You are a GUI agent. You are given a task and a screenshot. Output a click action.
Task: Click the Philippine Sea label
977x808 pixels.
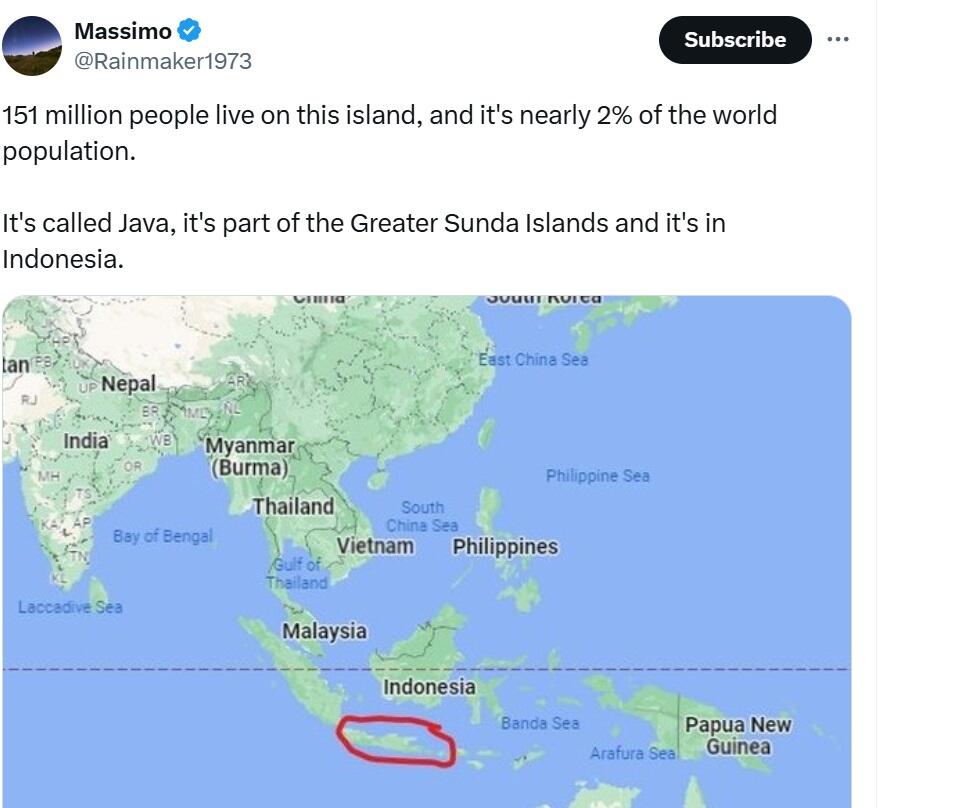[598, 476]
